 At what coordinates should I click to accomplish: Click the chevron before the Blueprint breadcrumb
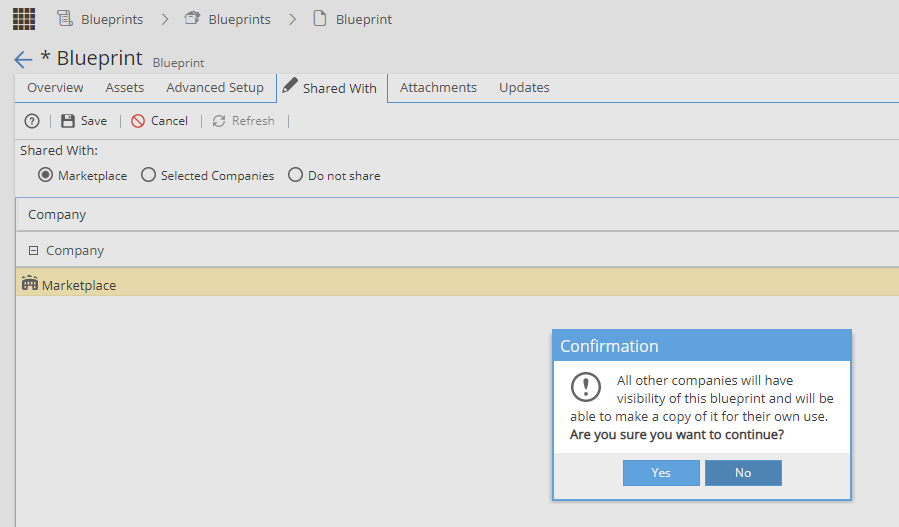(292, 19)
